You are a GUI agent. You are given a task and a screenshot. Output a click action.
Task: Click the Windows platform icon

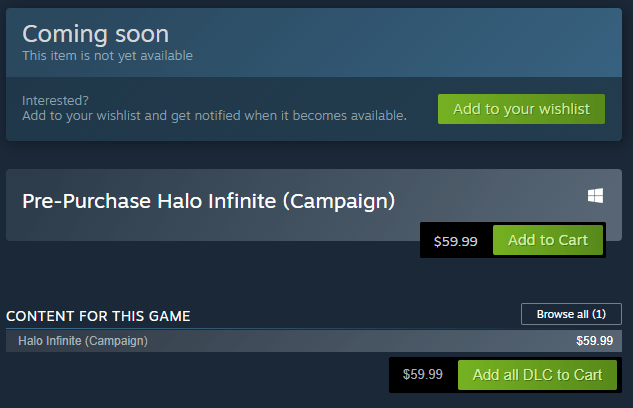595,196
